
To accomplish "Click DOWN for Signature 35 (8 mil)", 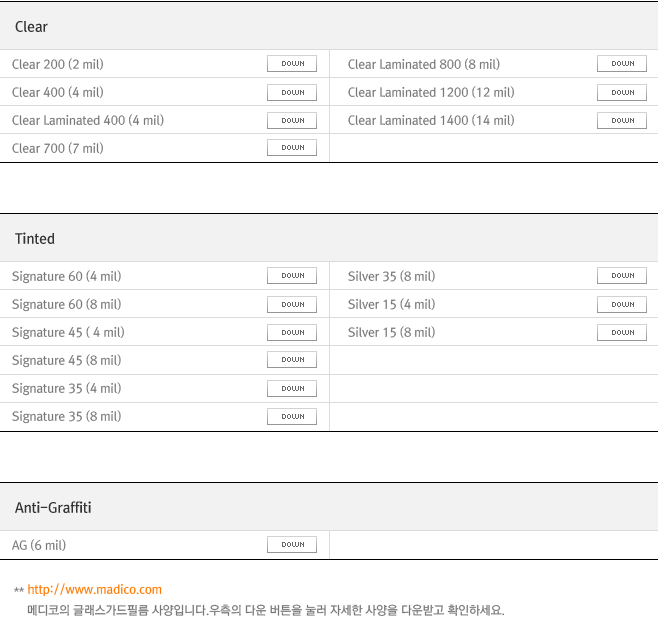I will [x=292, y=417].
